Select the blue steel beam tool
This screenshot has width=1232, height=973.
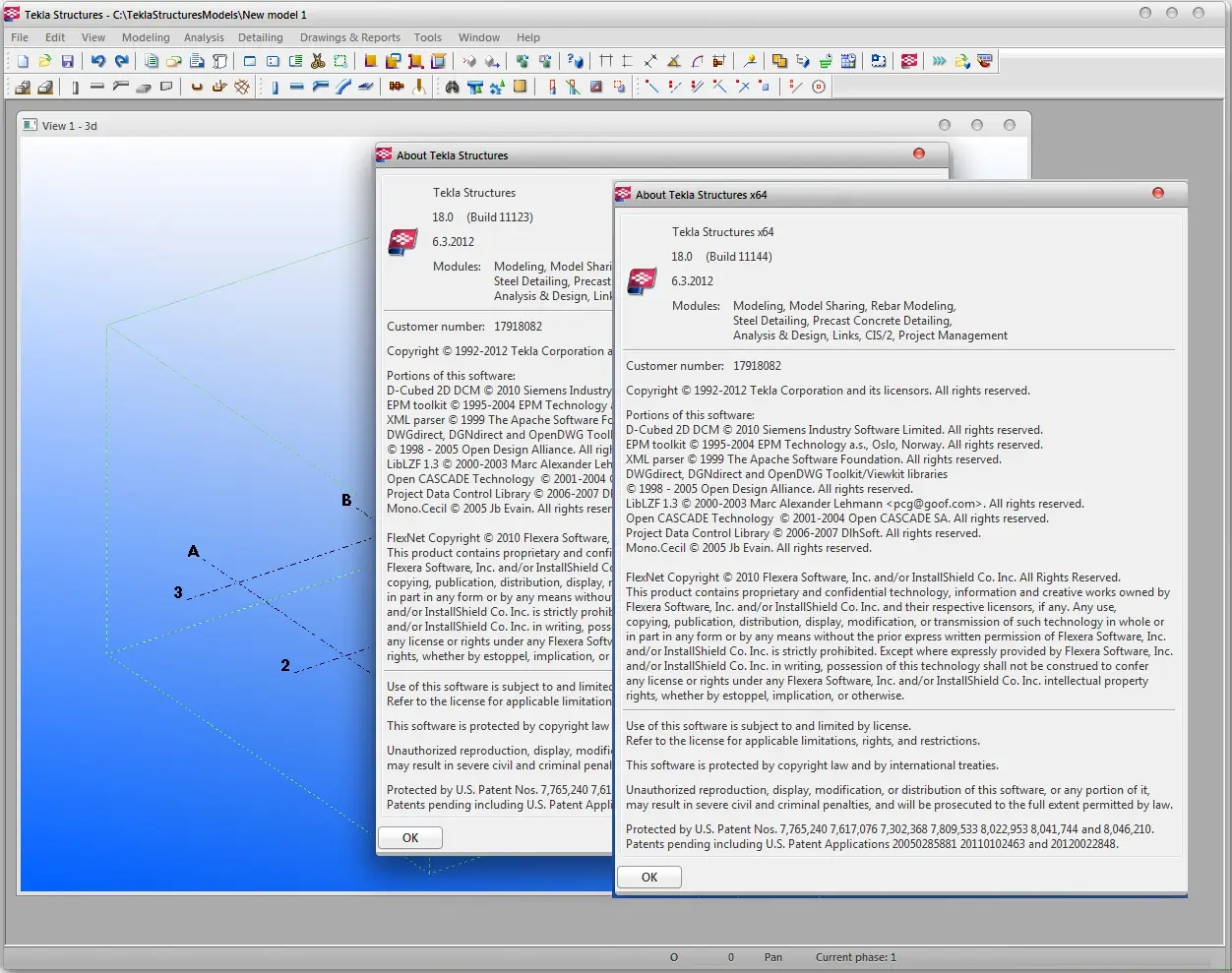tap(296, 87)
